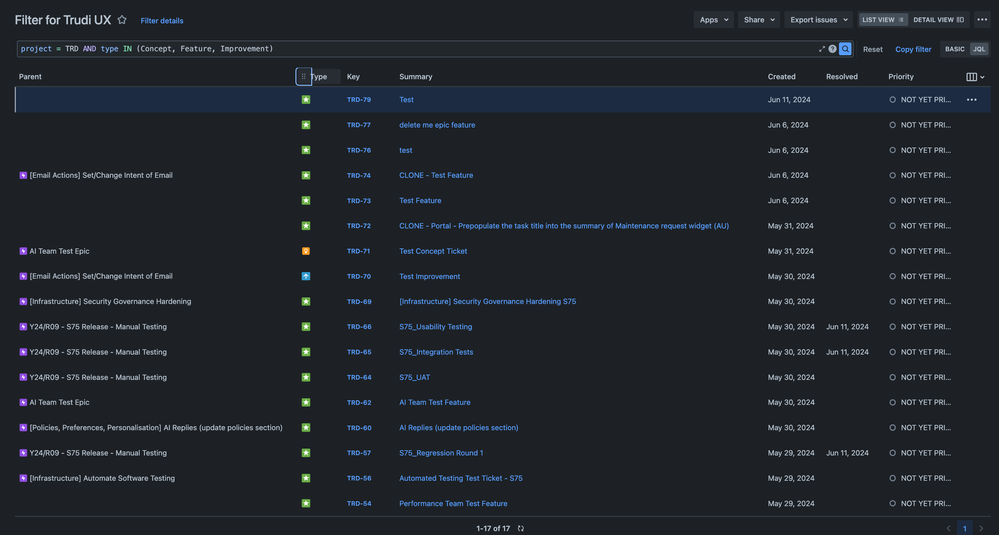Sort by the Parent column header
999x535 pixels.
pos(30,77)
